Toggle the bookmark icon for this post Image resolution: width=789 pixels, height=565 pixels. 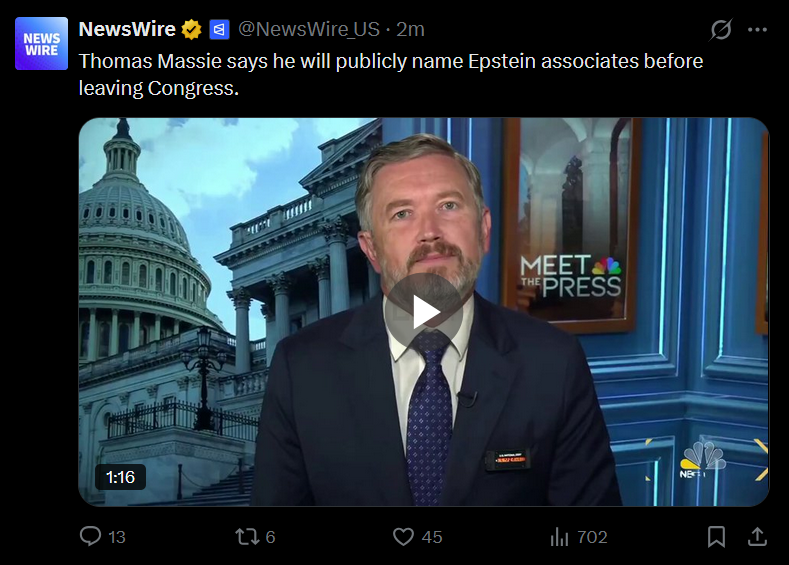(716, 537)
